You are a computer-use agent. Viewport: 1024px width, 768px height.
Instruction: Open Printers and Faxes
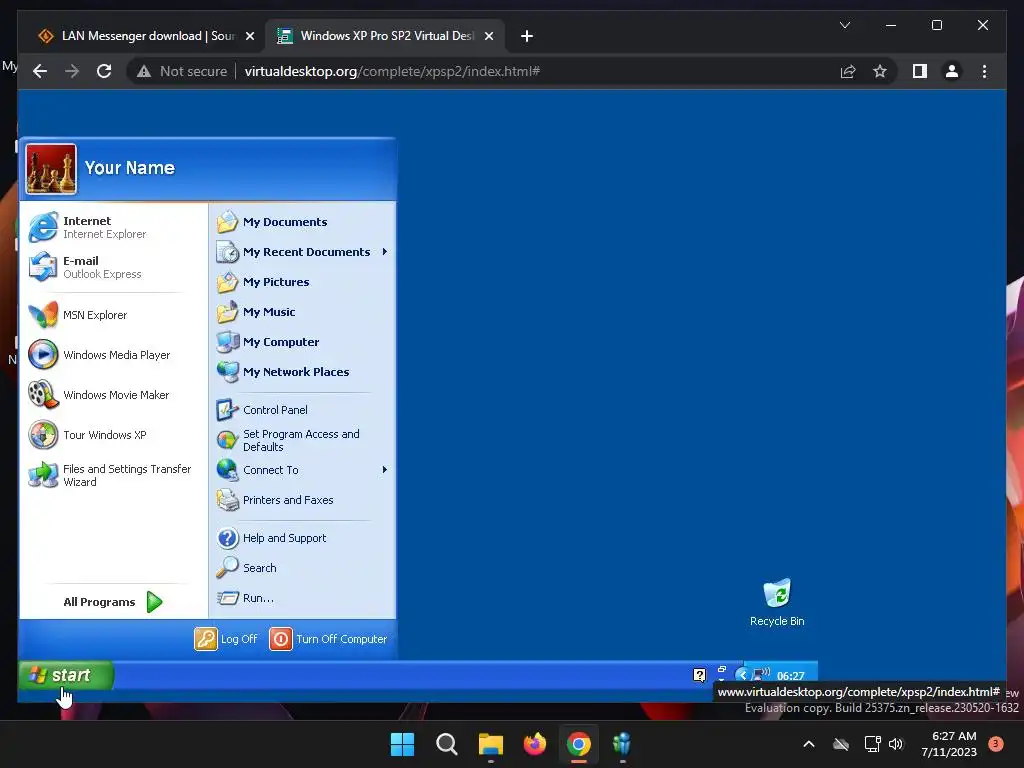tap(275, 500)
